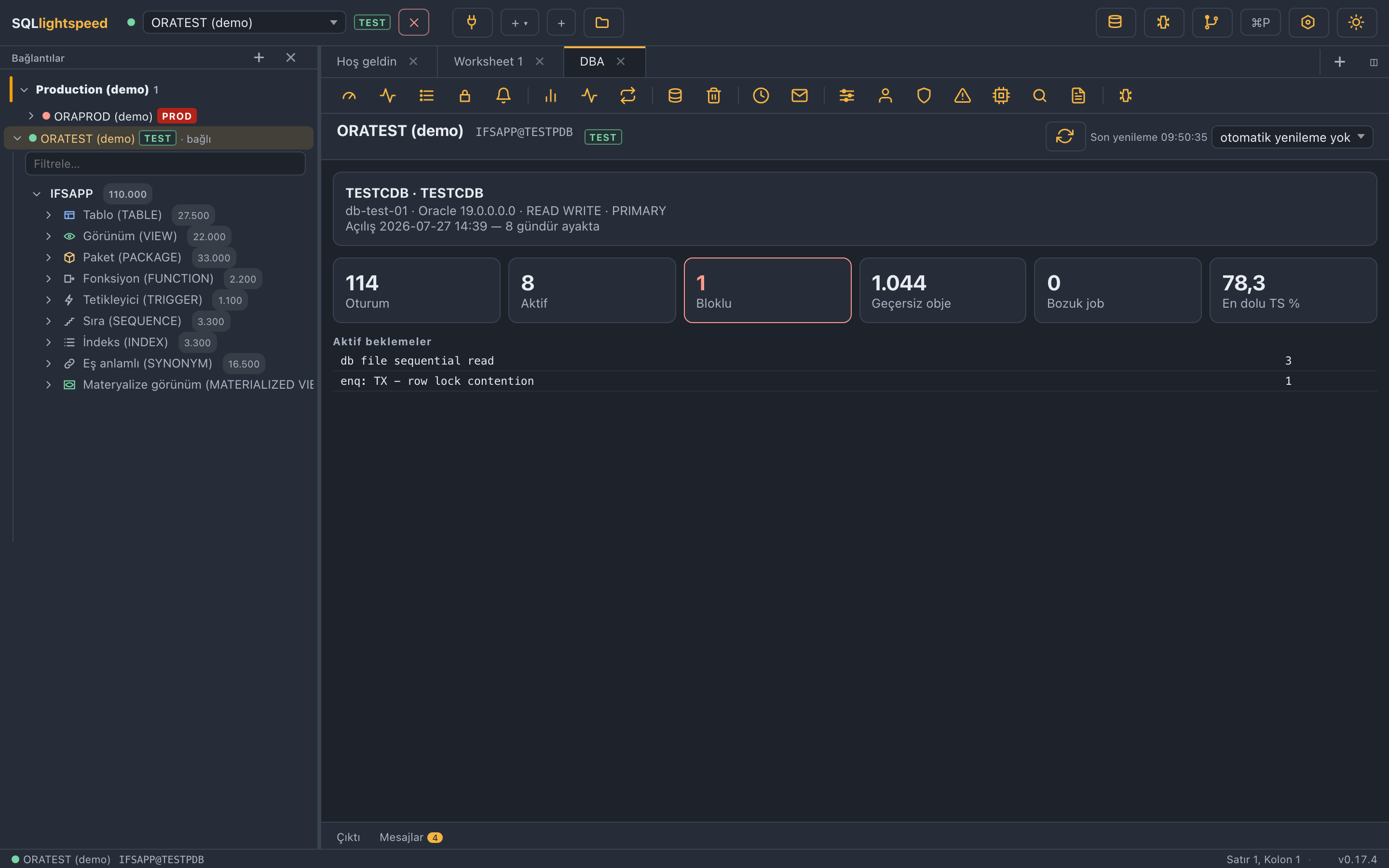Image resolution: width=1389 pixels, height=868 pixels.
Task: Click the trash can icon in DBA toolbar
Action: point(713,95)
